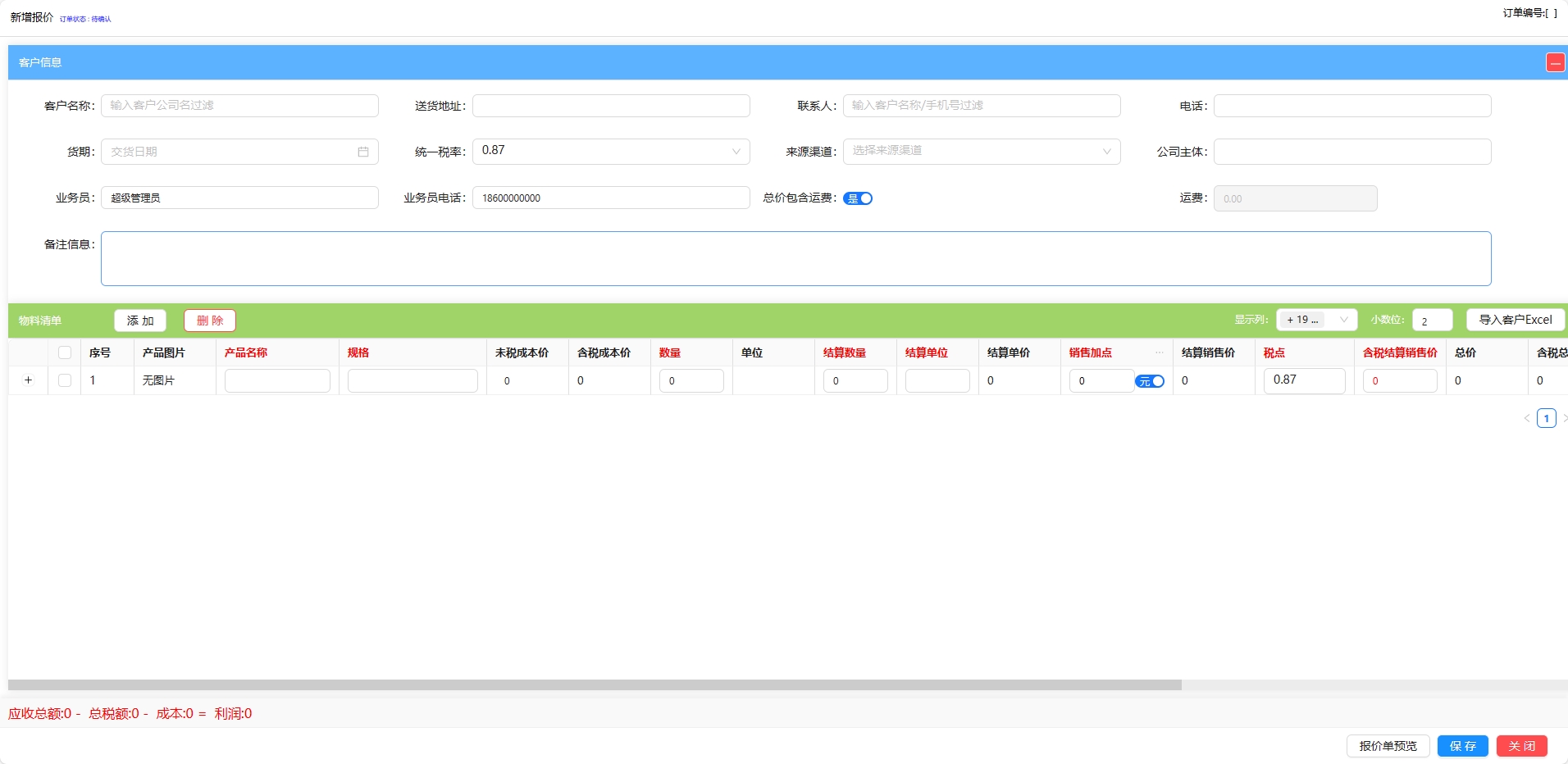Open column options dots beside 销售加点

click(x=1160, y=352)
